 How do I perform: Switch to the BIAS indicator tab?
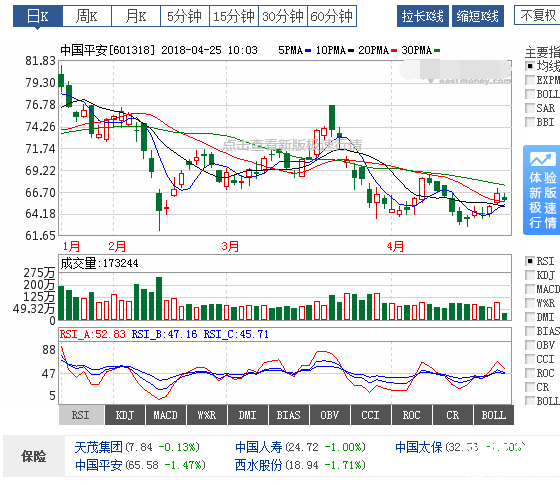click(x=289, y=415)
